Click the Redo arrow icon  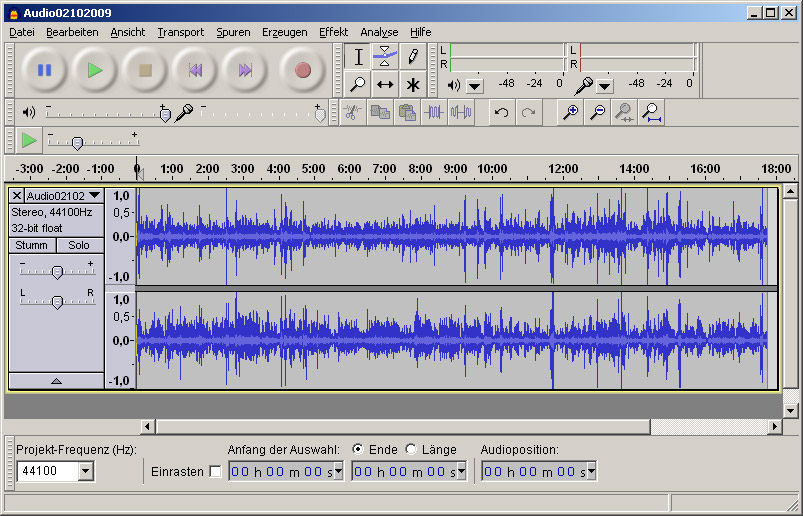(x=529, y=112)
